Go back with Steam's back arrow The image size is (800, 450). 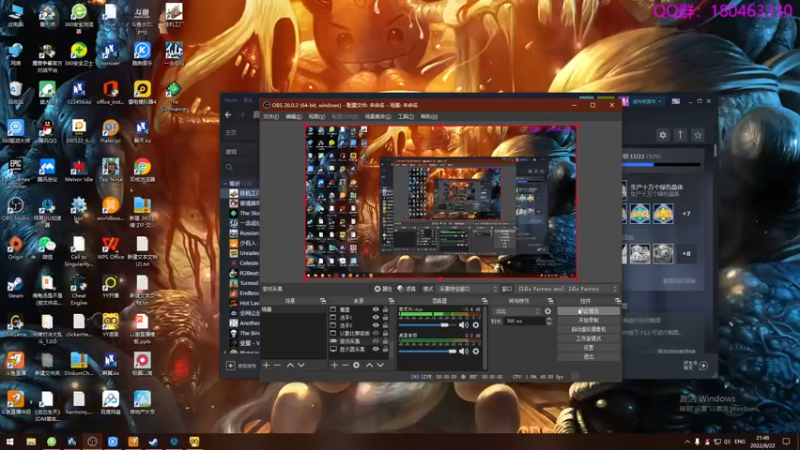228,115
